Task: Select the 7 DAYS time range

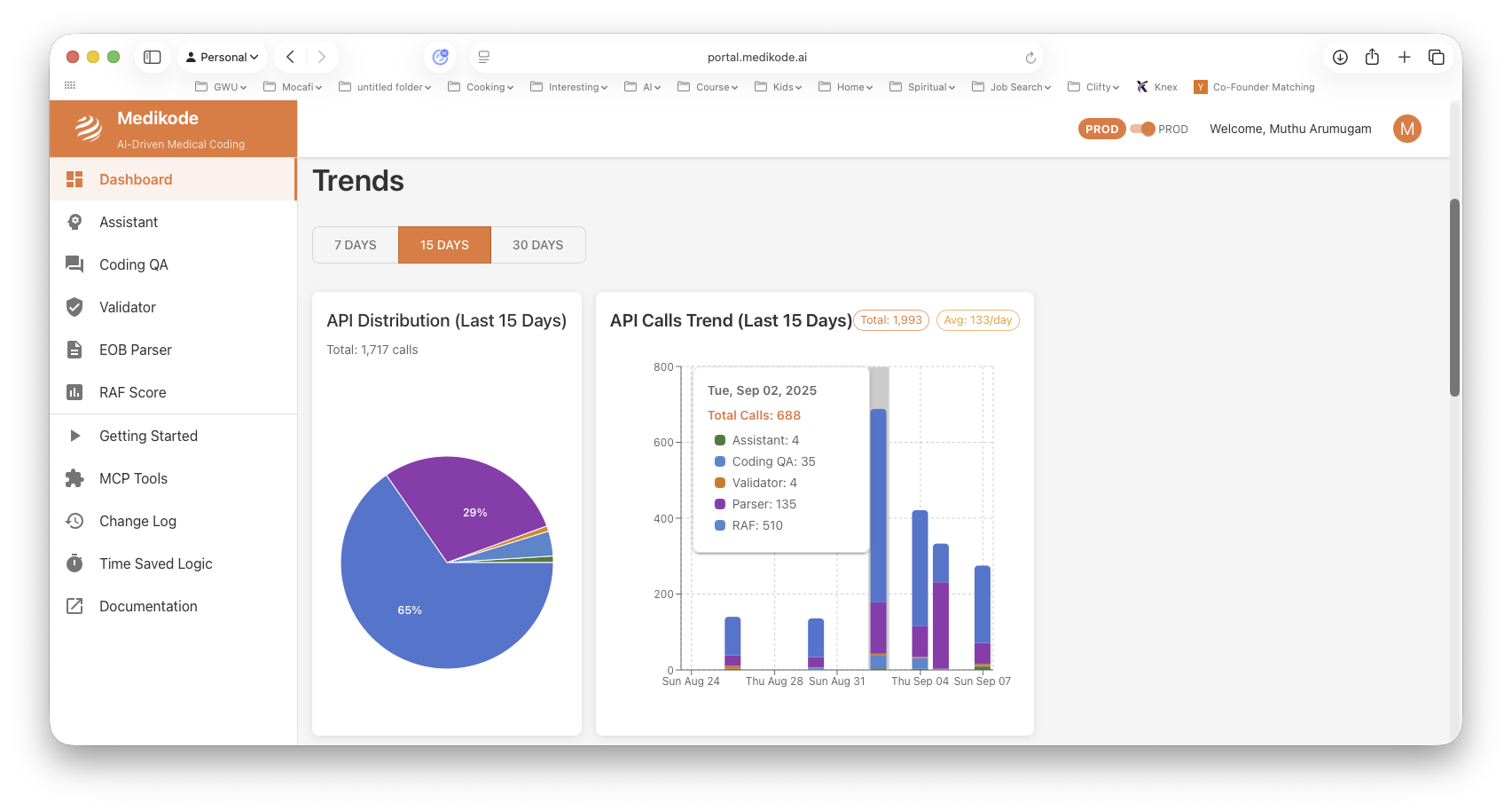Action: click(x=355, y=244)
